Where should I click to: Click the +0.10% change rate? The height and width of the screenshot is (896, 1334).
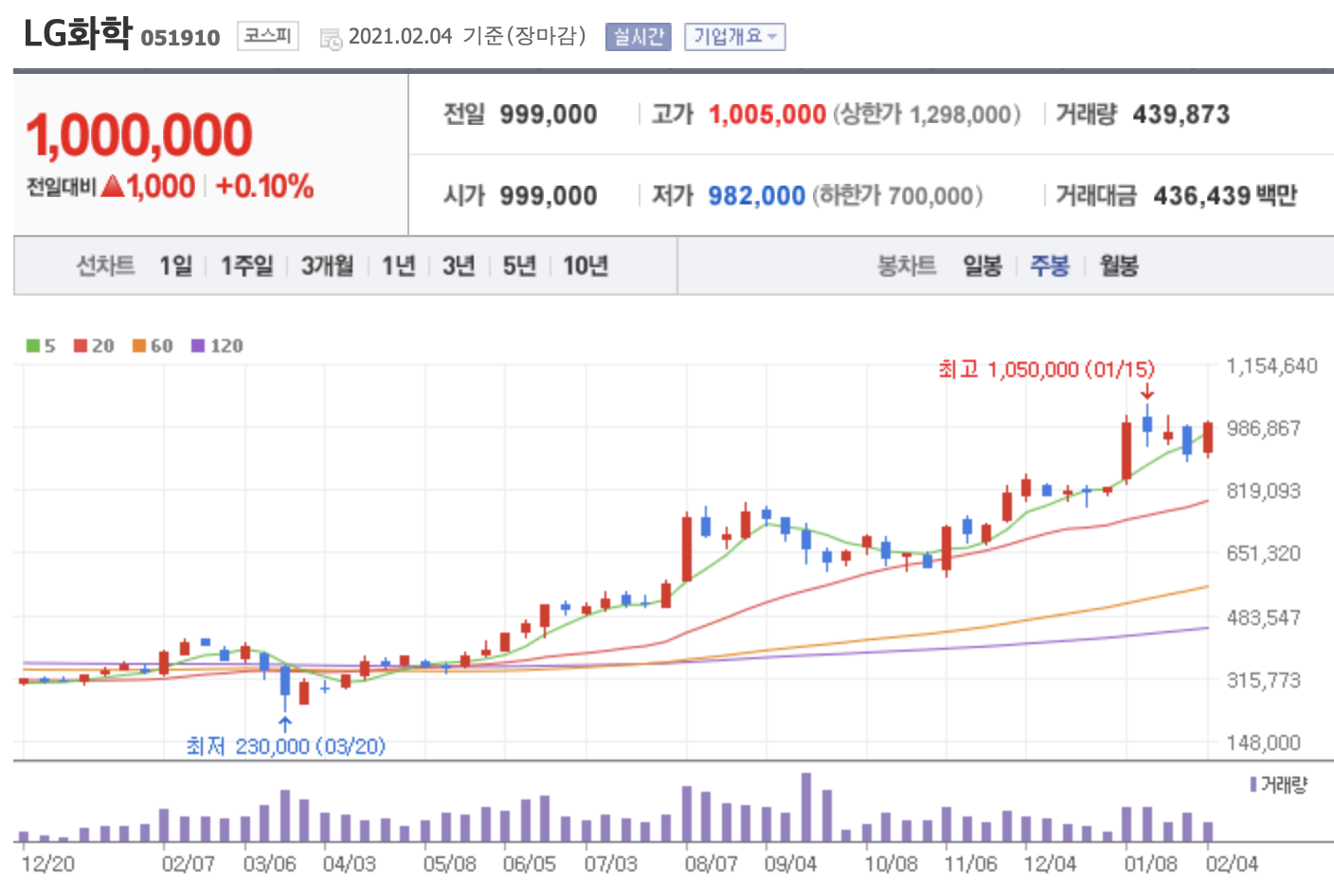pos(264,186)
